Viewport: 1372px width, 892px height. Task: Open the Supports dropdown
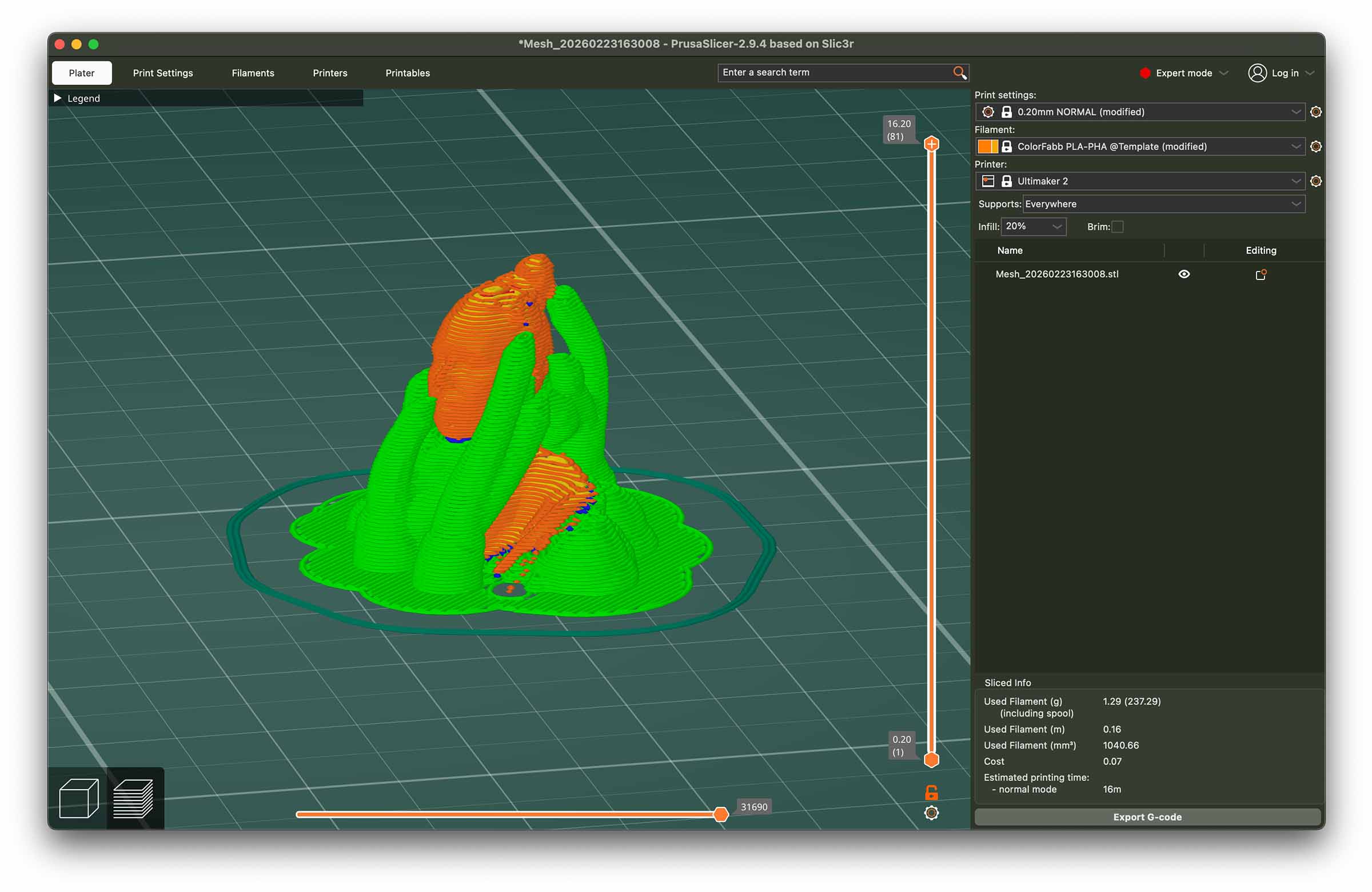click(x=1163, y=204)
